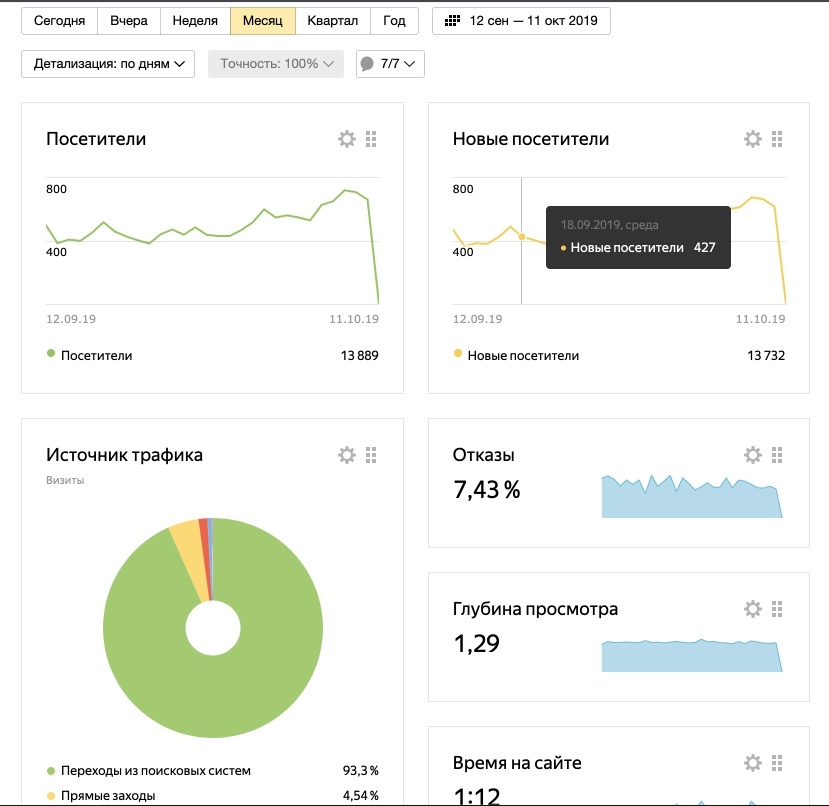Toggle the green Посетители legend series
The width and height of the screenshot is (829, 806).
click(96, 355)
